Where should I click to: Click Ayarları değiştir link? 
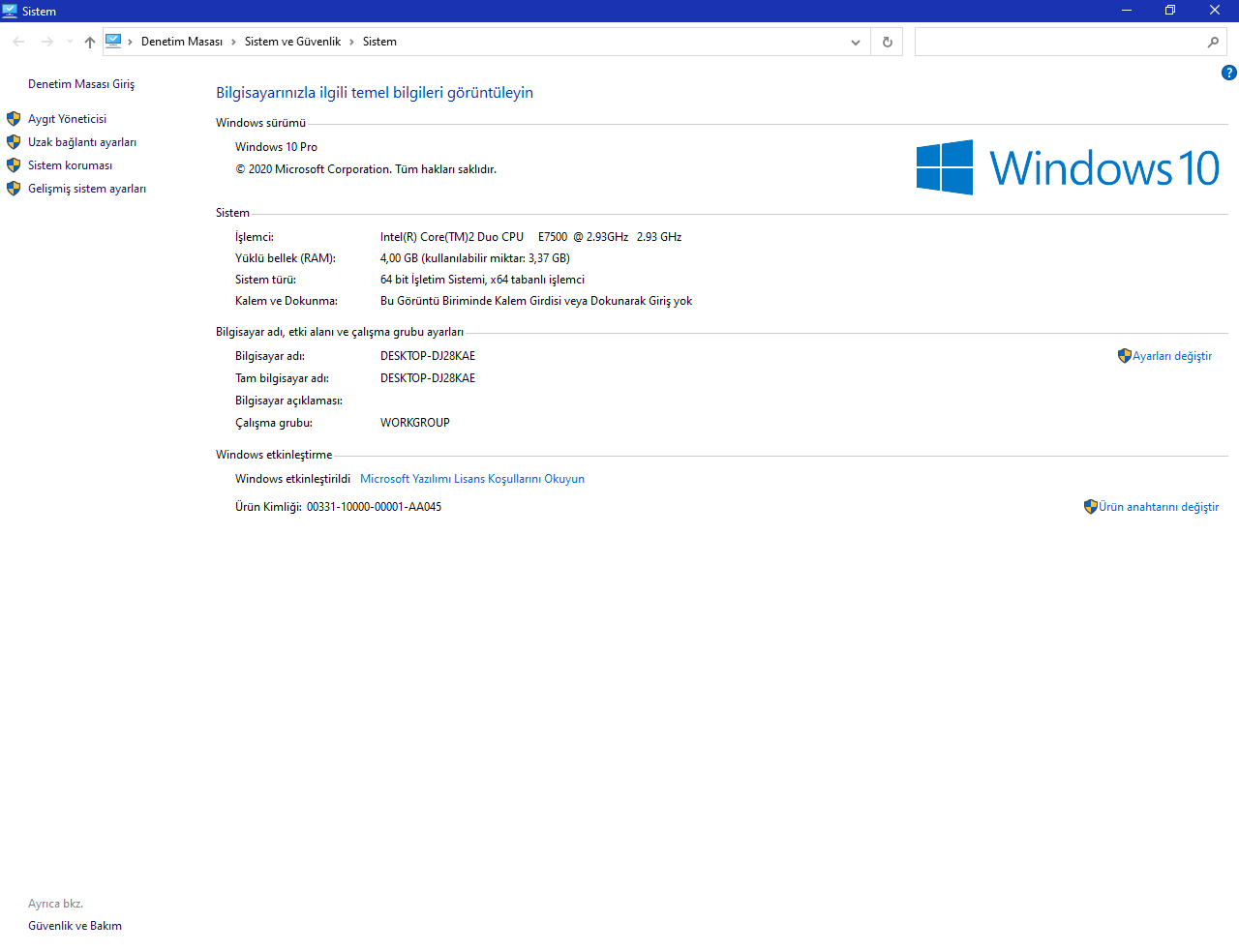pyautogui.click(x=1172, y=356)
